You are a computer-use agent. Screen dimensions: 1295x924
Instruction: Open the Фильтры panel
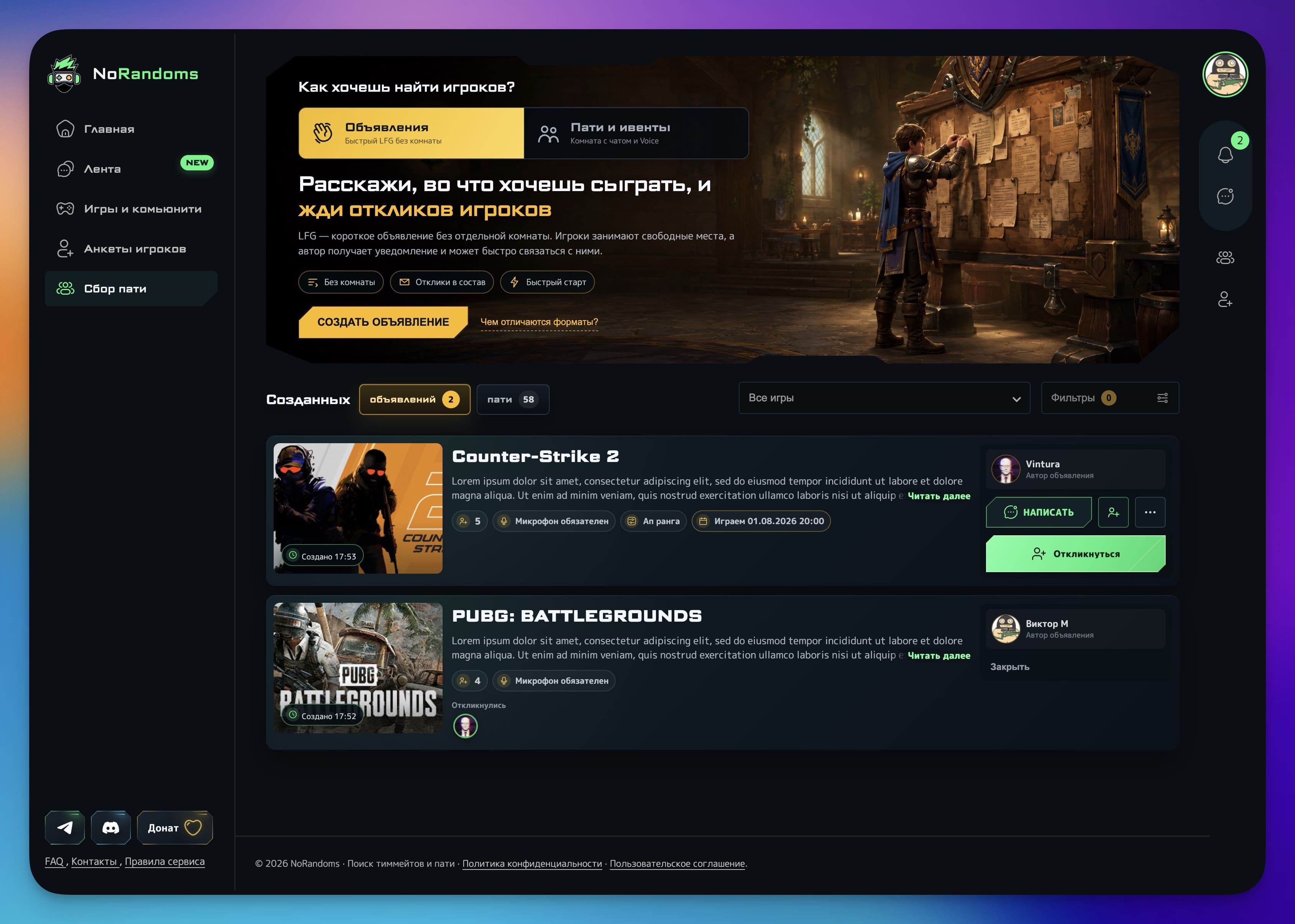tap(1110, 398)
